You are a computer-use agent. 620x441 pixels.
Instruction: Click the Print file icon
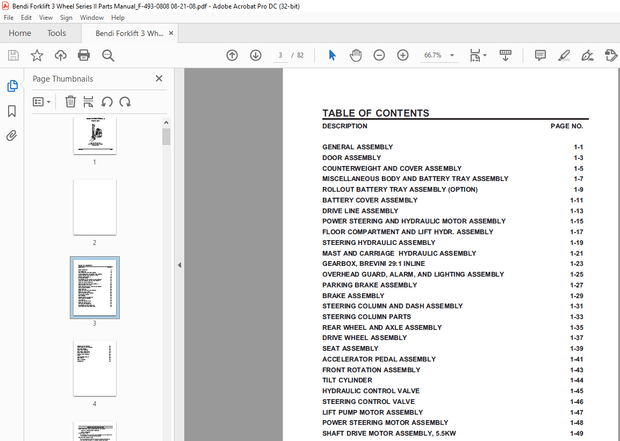pyautogui.click(x=84, y=55)
